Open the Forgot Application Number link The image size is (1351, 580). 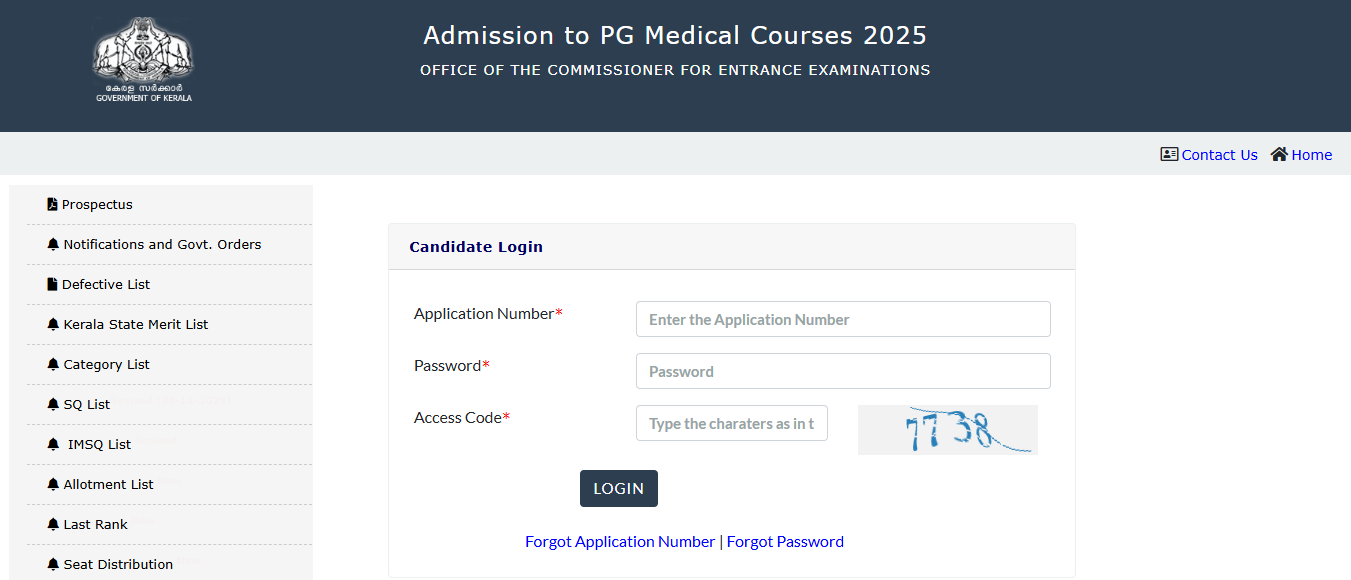(620, 541)
